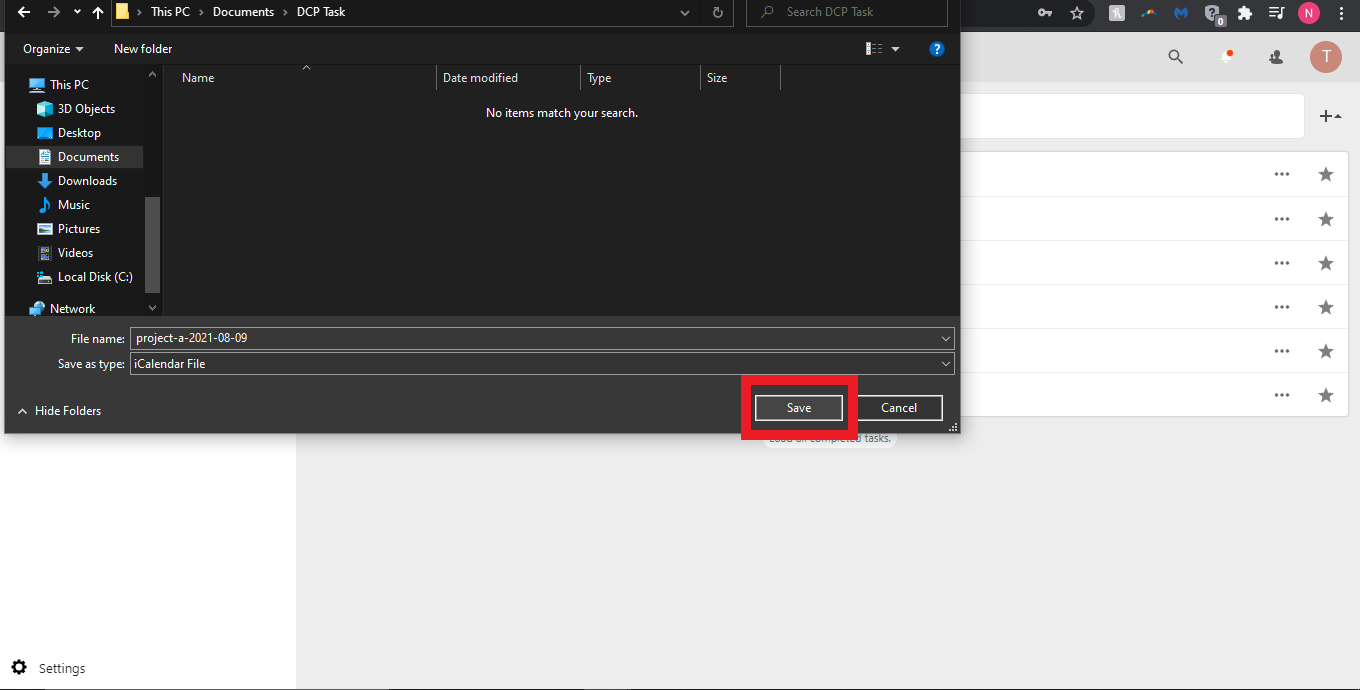Click the back navigation arrow
Viewport: 1360px width, 690px height.
coord(24,13)
